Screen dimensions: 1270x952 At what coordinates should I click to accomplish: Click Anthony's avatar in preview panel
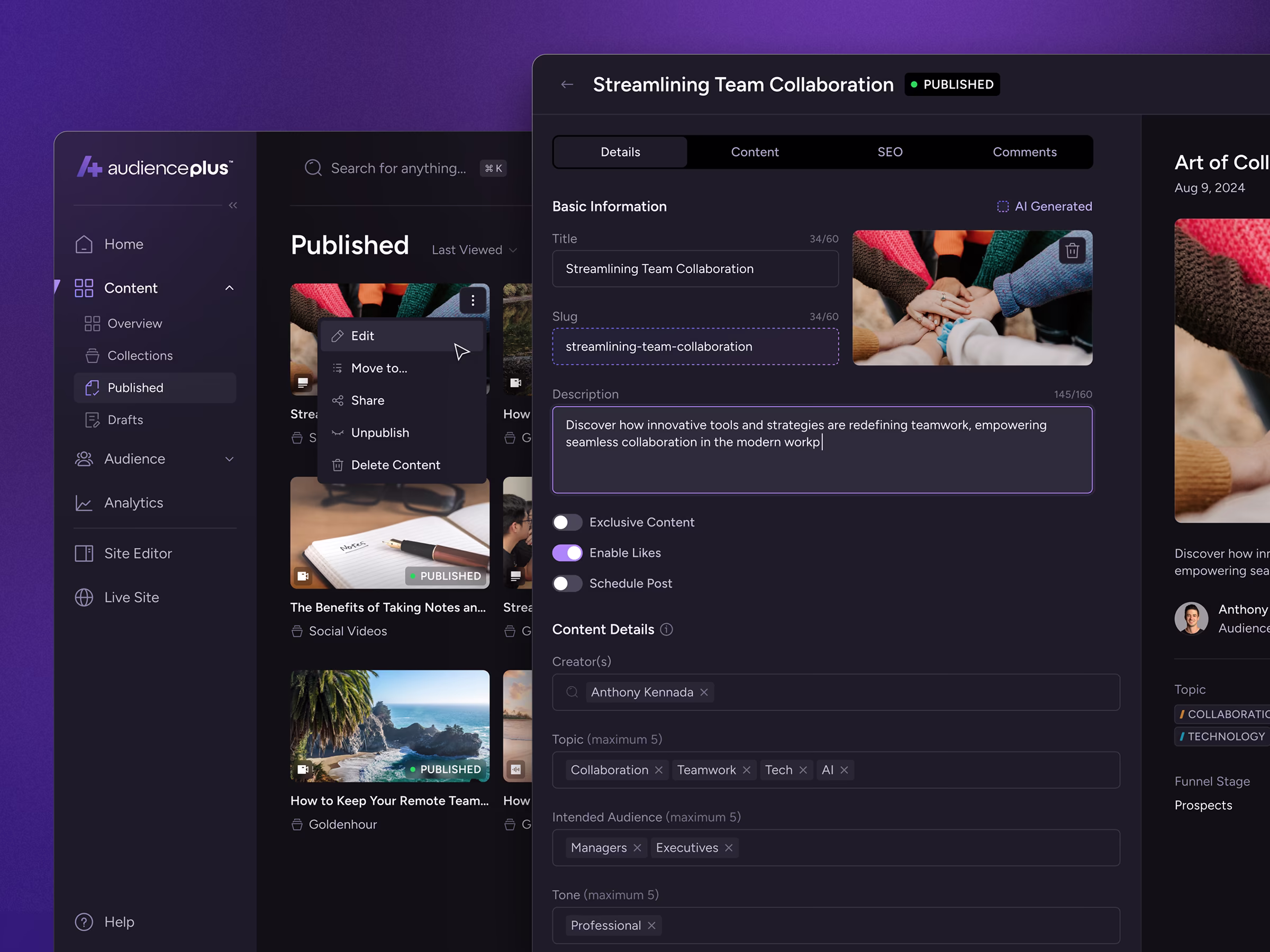click(1191, 619)
